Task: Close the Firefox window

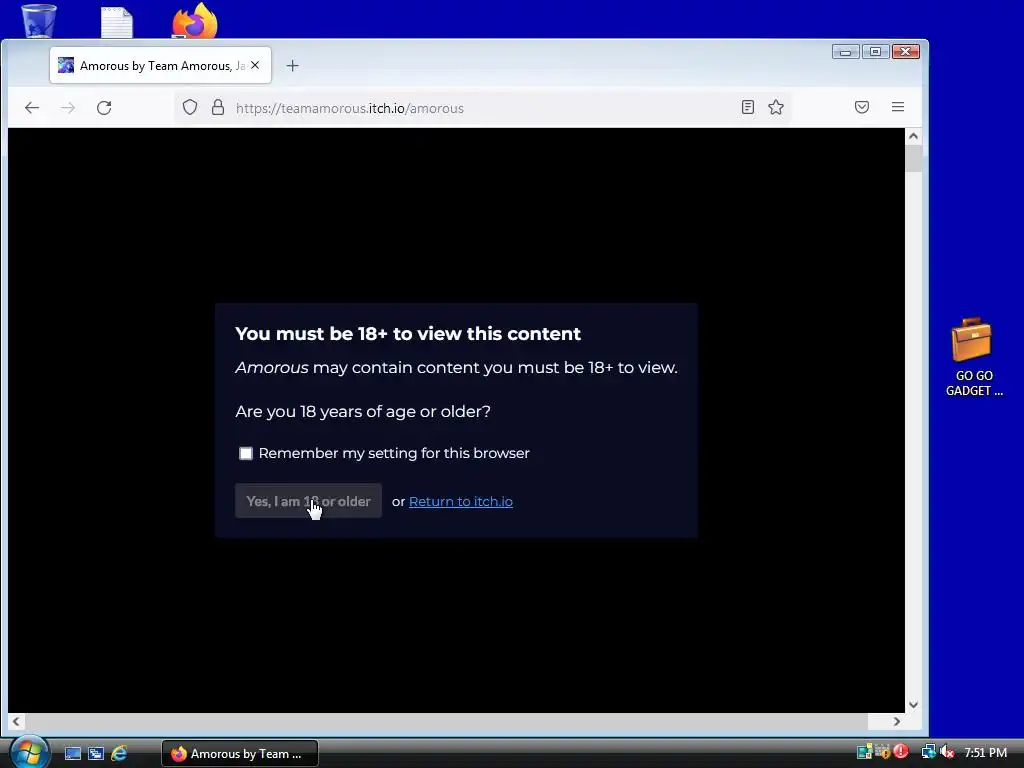Action: coord(905,52)
